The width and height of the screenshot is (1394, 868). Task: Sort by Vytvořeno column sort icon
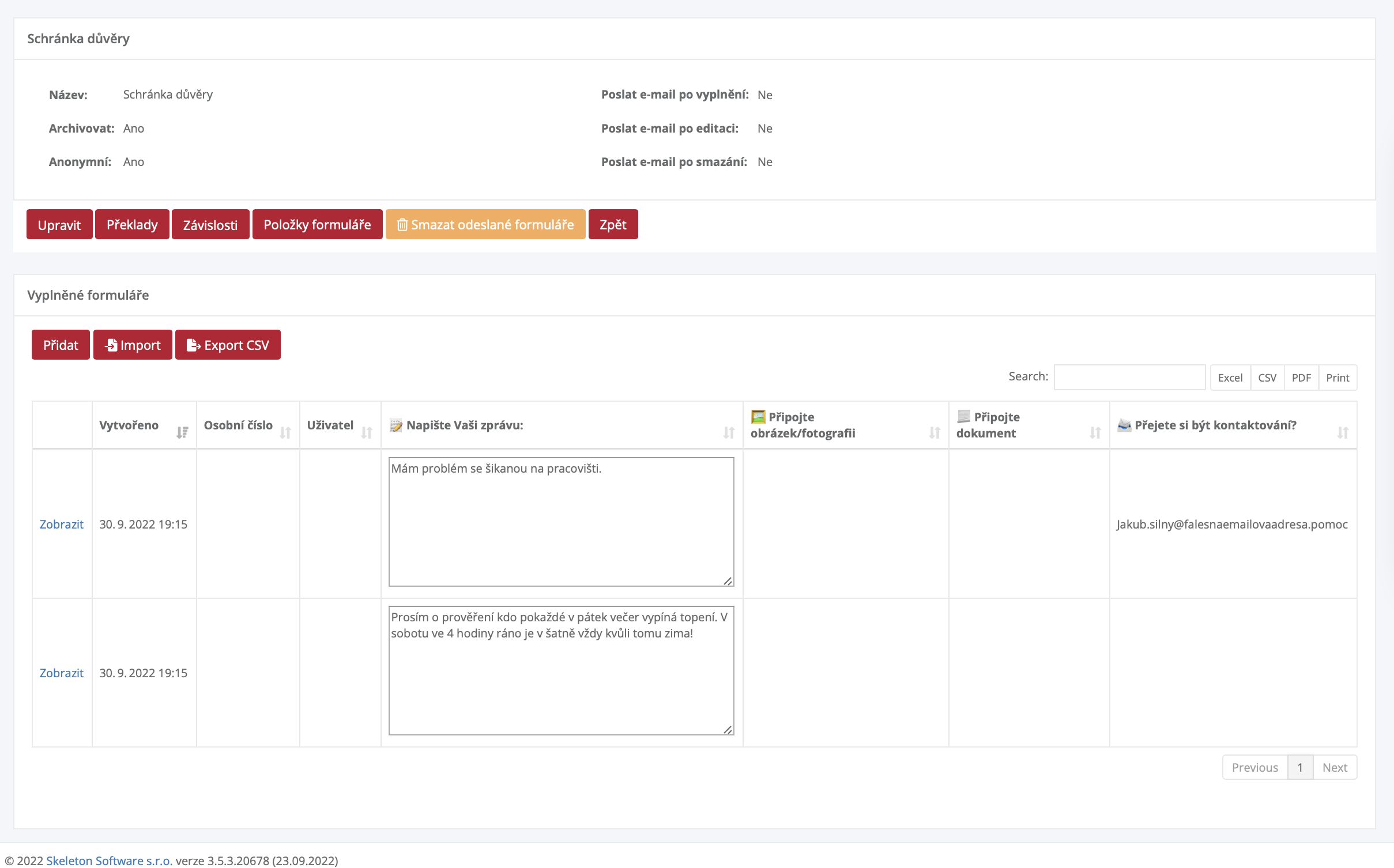click(182, 432)
